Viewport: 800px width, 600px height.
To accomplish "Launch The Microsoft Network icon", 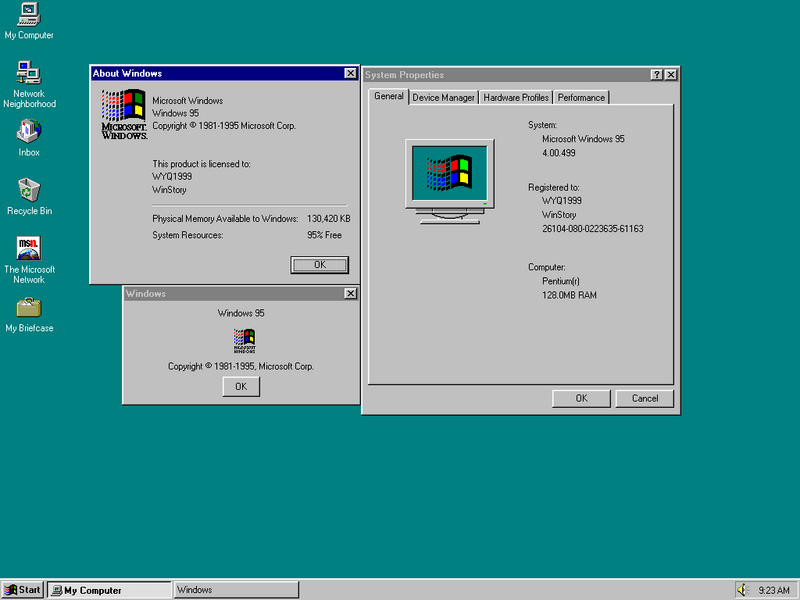I will tap(29, 248).
